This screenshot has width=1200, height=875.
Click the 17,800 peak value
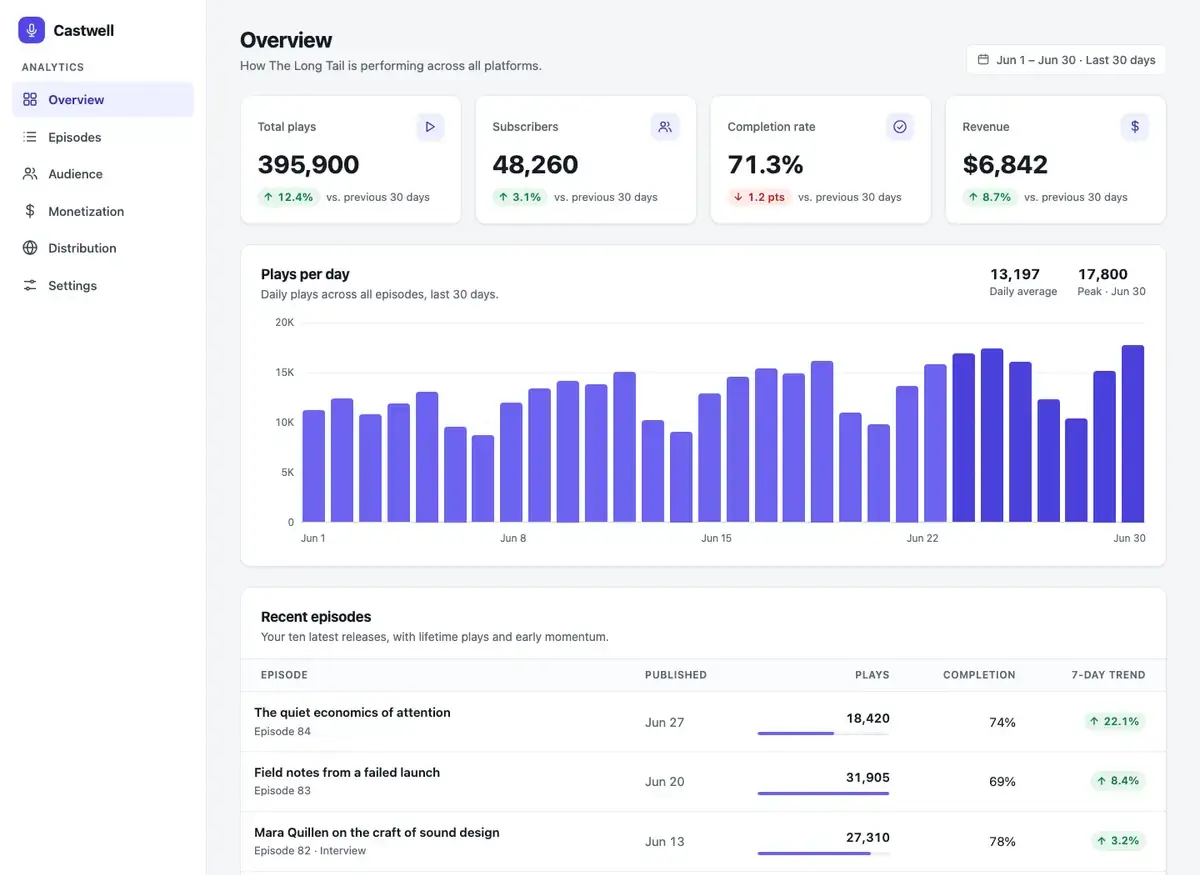[x=1103, y=274]
